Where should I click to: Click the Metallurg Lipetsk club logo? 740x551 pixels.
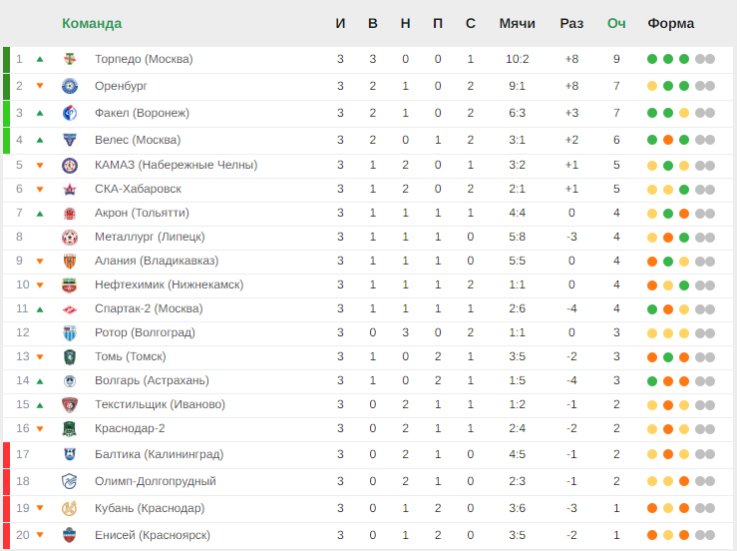click(x=69, y=237)
